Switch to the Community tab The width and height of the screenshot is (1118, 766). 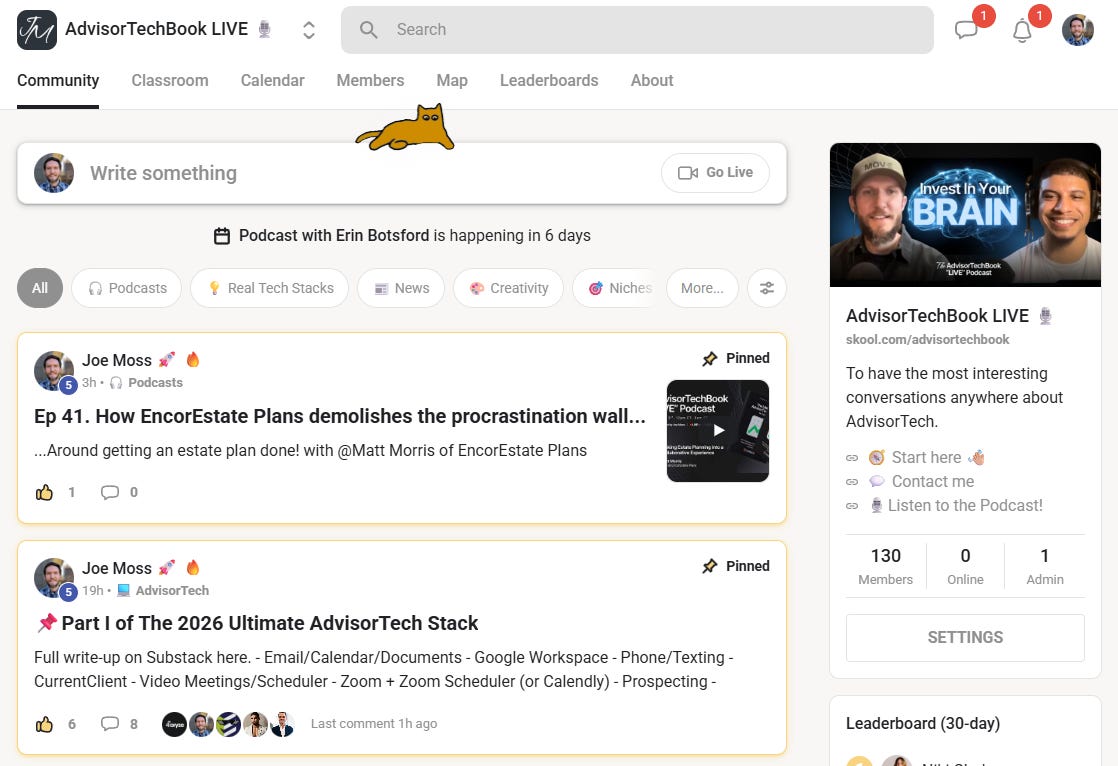58,81
